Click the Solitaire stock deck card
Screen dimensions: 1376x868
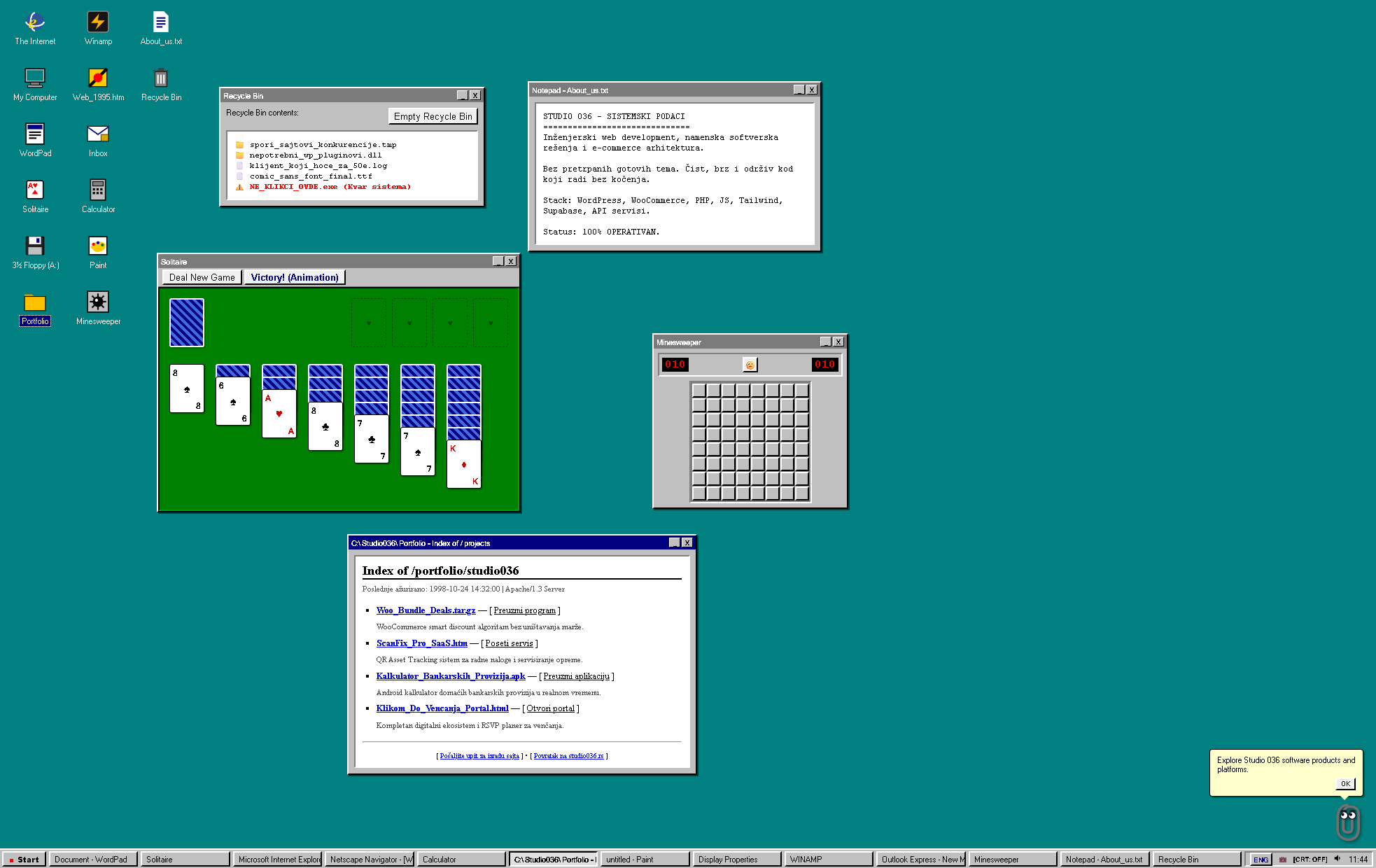[x=187, y=323]
